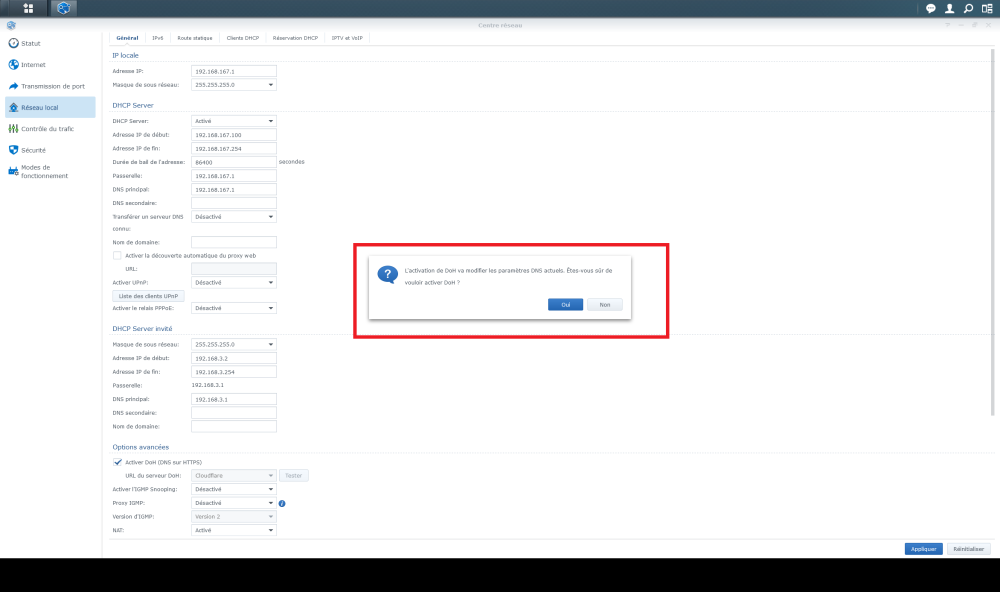Open DHCP Server invité subnet mask dropdown

tap(234, 344)
